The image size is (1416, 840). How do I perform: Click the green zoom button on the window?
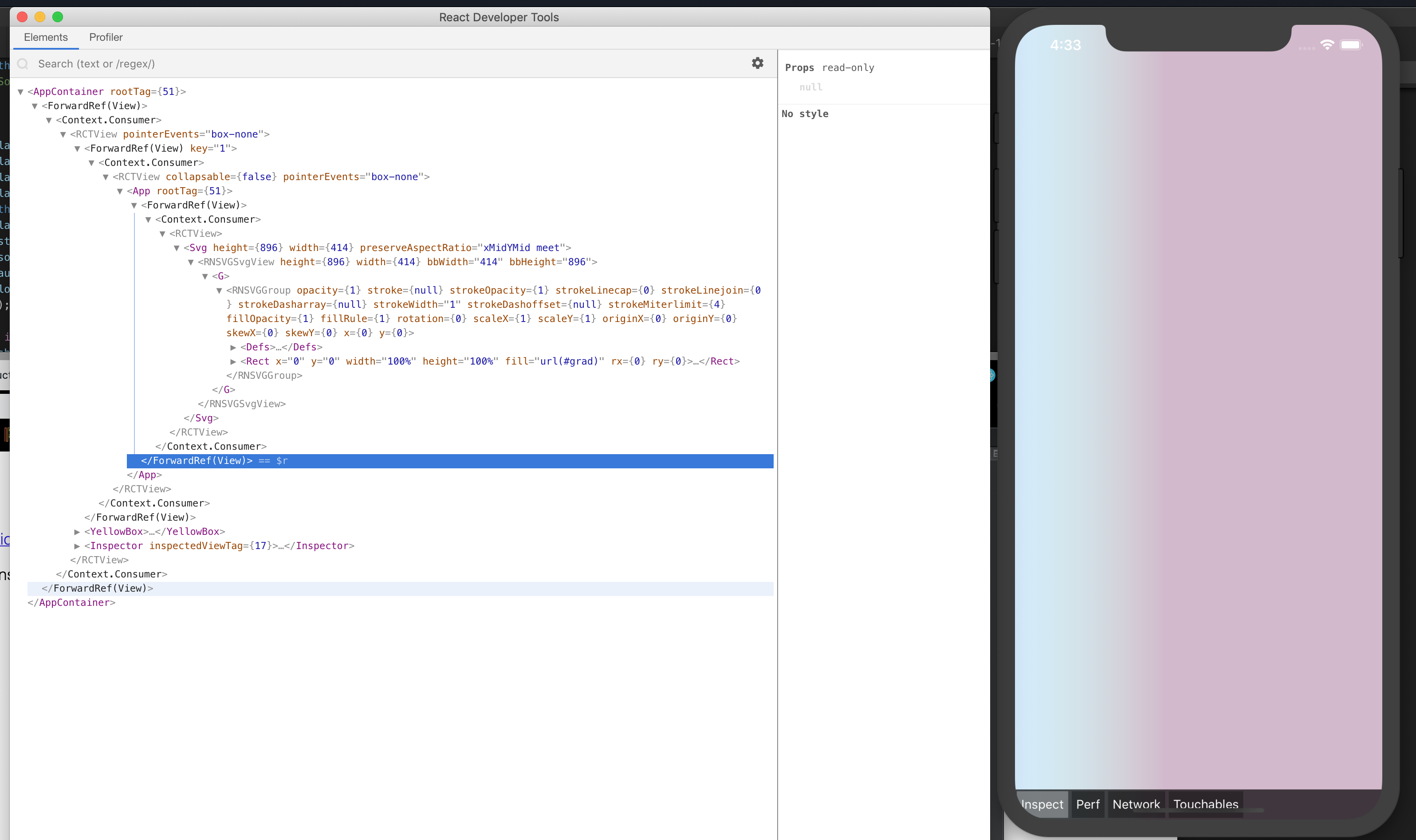click(x=58, y=17)
